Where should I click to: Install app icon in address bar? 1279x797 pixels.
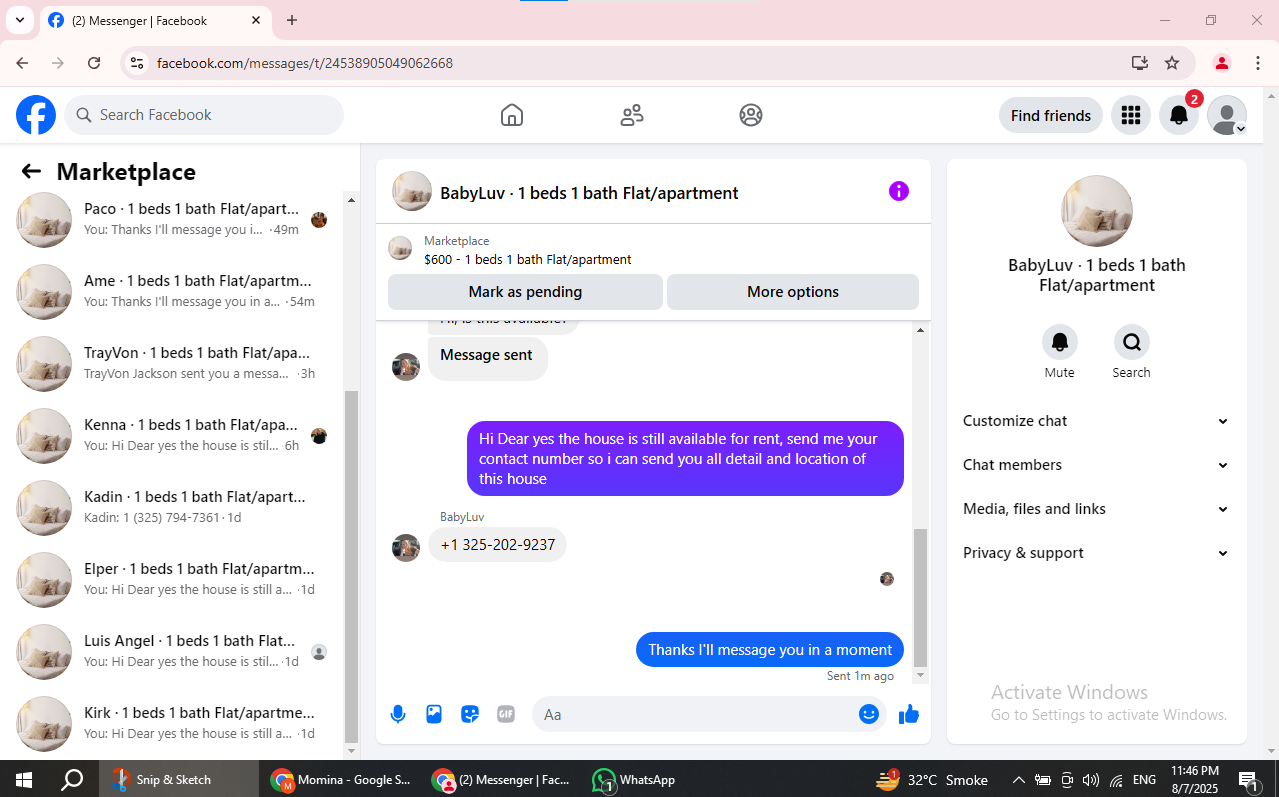tap(1139, 63)
